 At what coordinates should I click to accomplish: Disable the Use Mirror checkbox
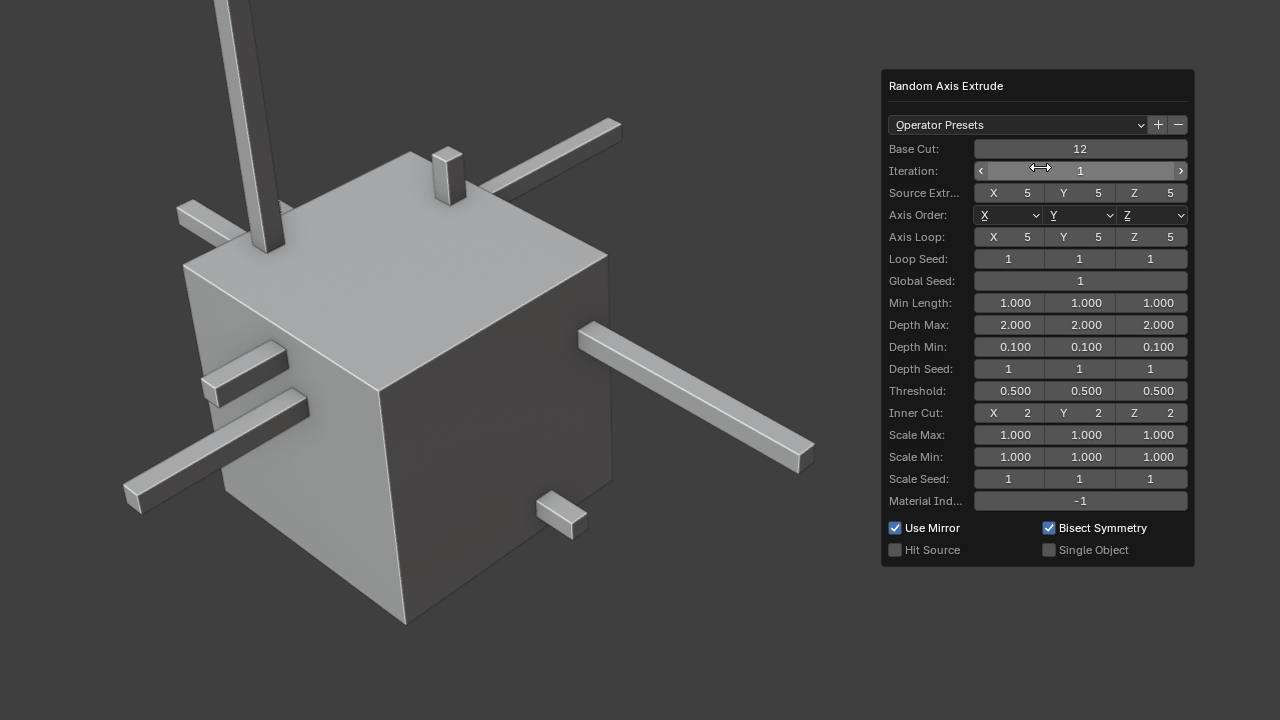click(x=895, y=528)
